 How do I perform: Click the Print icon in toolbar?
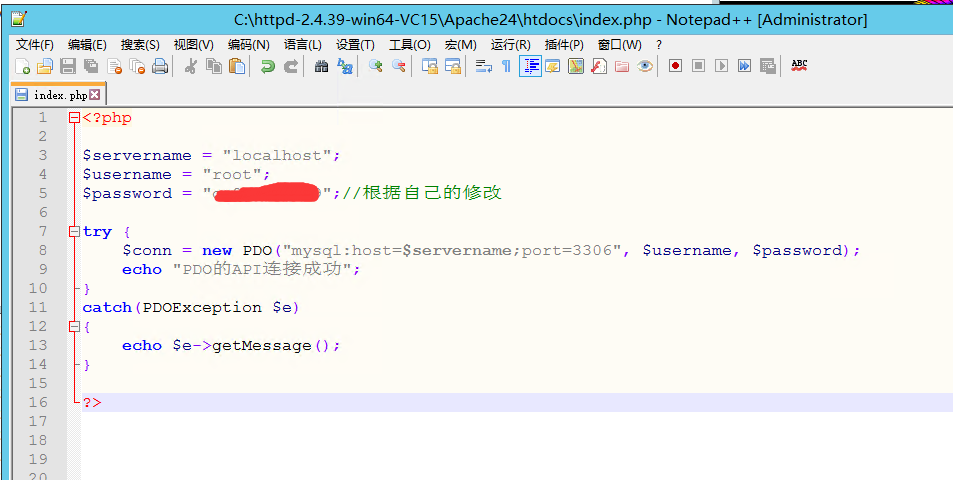click(160, 66)
